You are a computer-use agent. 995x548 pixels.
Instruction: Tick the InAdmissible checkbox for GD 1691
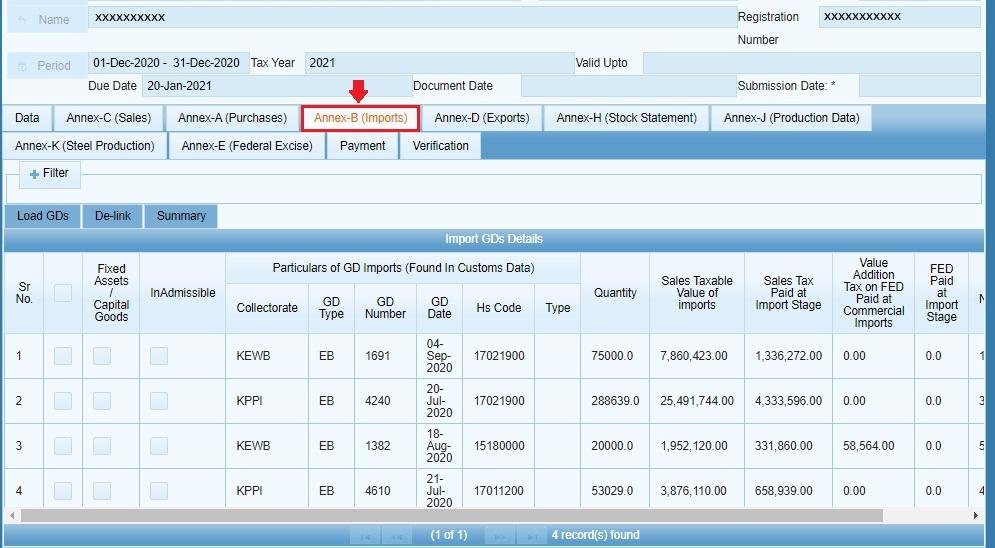159,356
